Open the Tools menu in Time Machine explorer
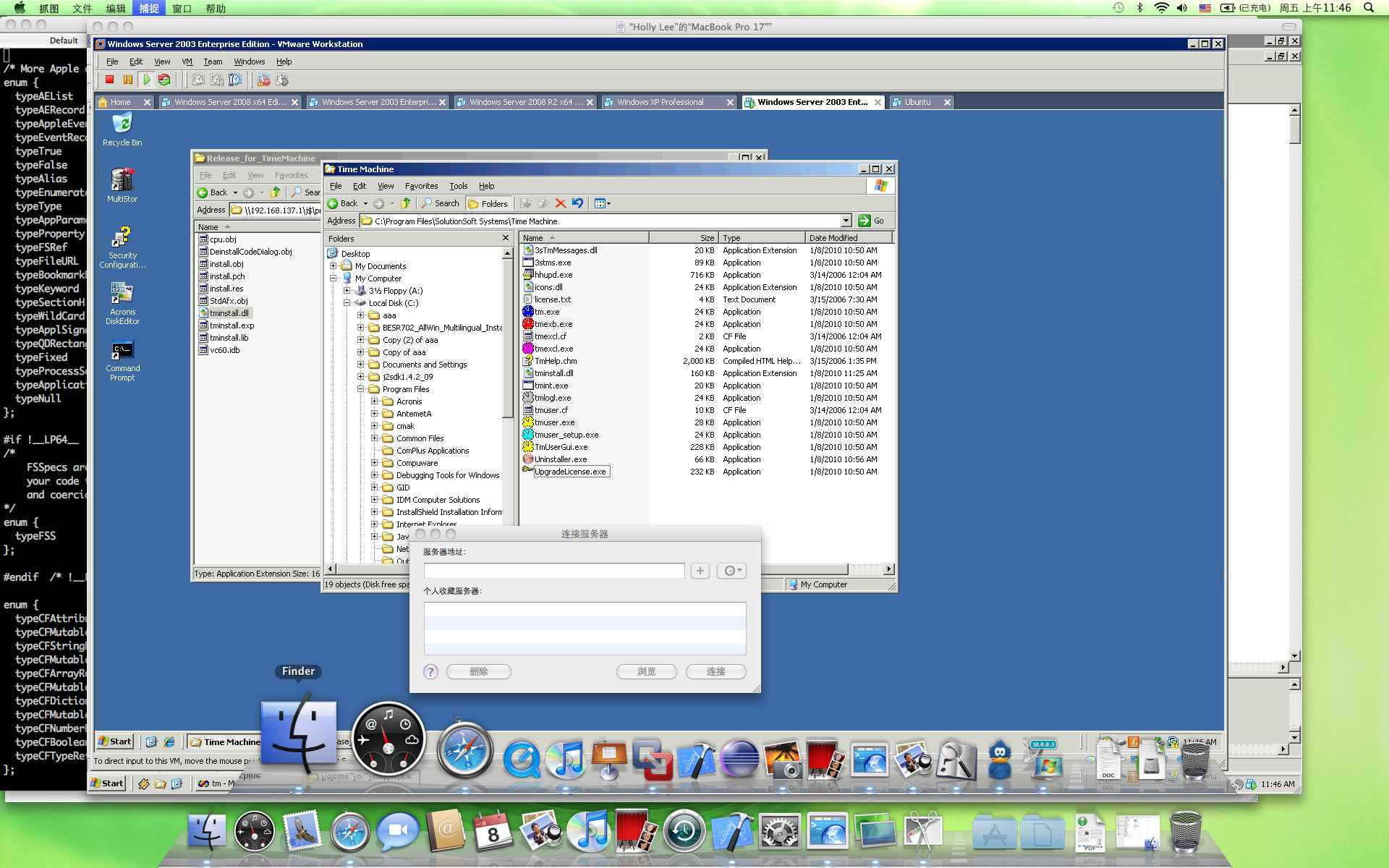Screen dimensions: 1389x868 (459, 186)
